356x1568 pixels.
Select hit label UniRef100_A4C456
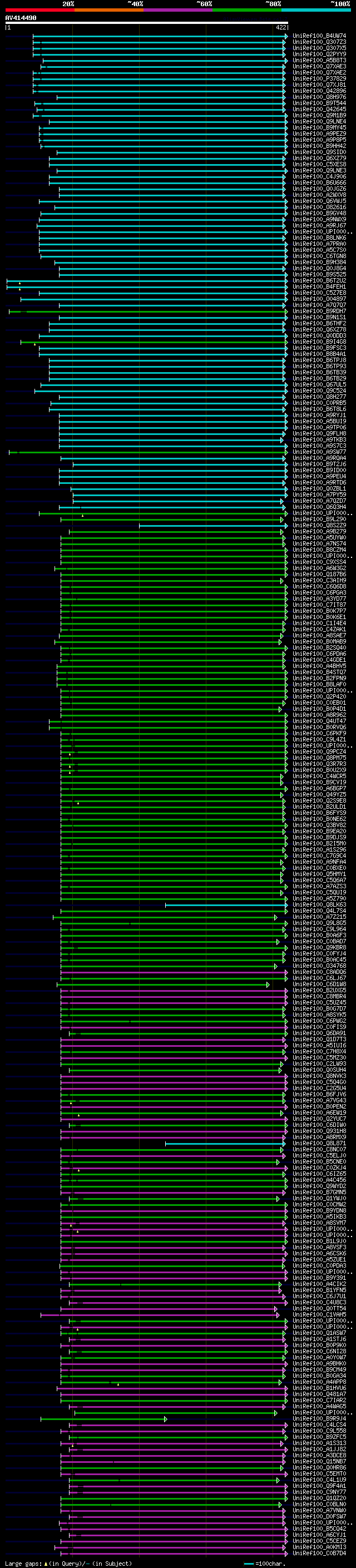click(x=319, y=1180)
